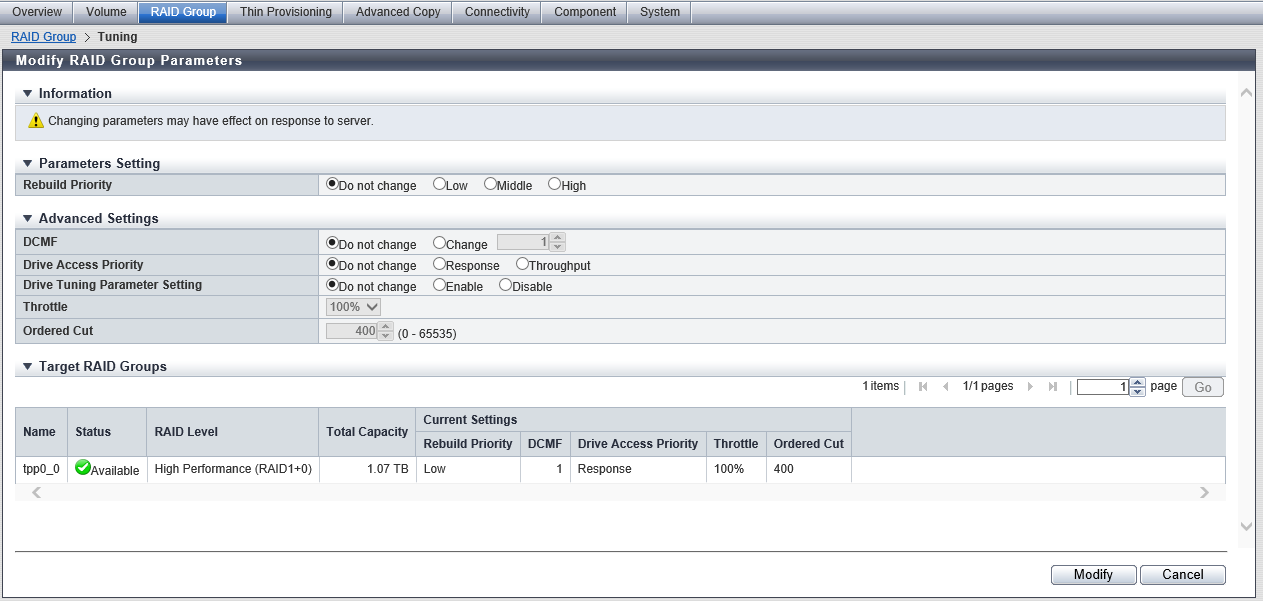This screenshot has width=1263, height=601.
Task: Follow the RAID Group breadcrumb link
Action: 43,37
